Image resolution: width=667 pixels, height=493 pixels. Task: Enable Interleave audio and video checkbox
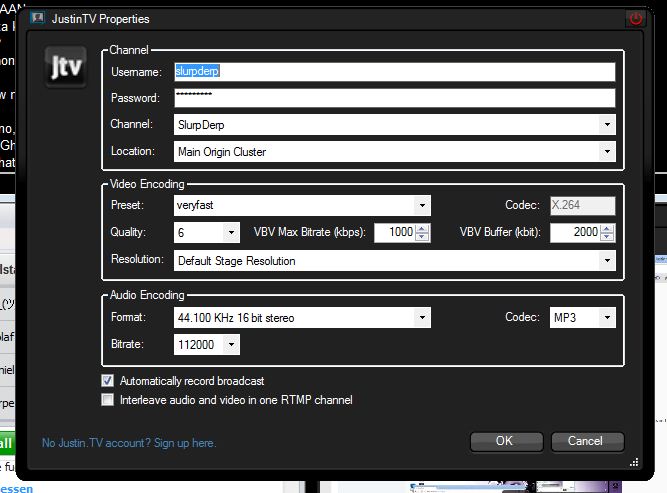(108, 400)
